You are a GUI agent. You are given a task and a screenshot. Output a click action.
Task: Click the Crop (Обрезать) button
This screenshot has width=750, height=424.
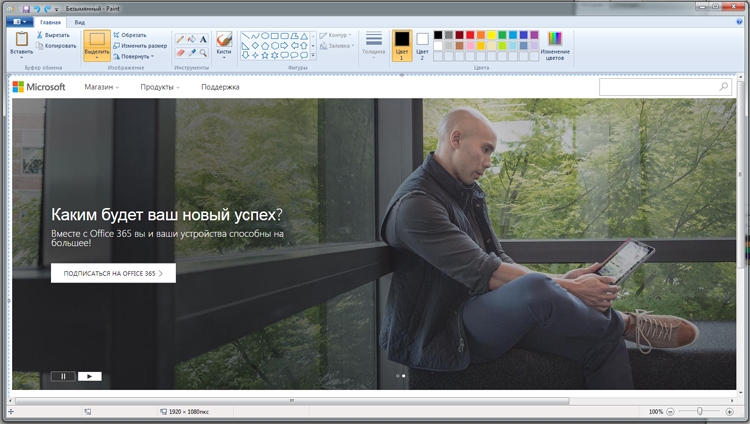coord(130,35)
